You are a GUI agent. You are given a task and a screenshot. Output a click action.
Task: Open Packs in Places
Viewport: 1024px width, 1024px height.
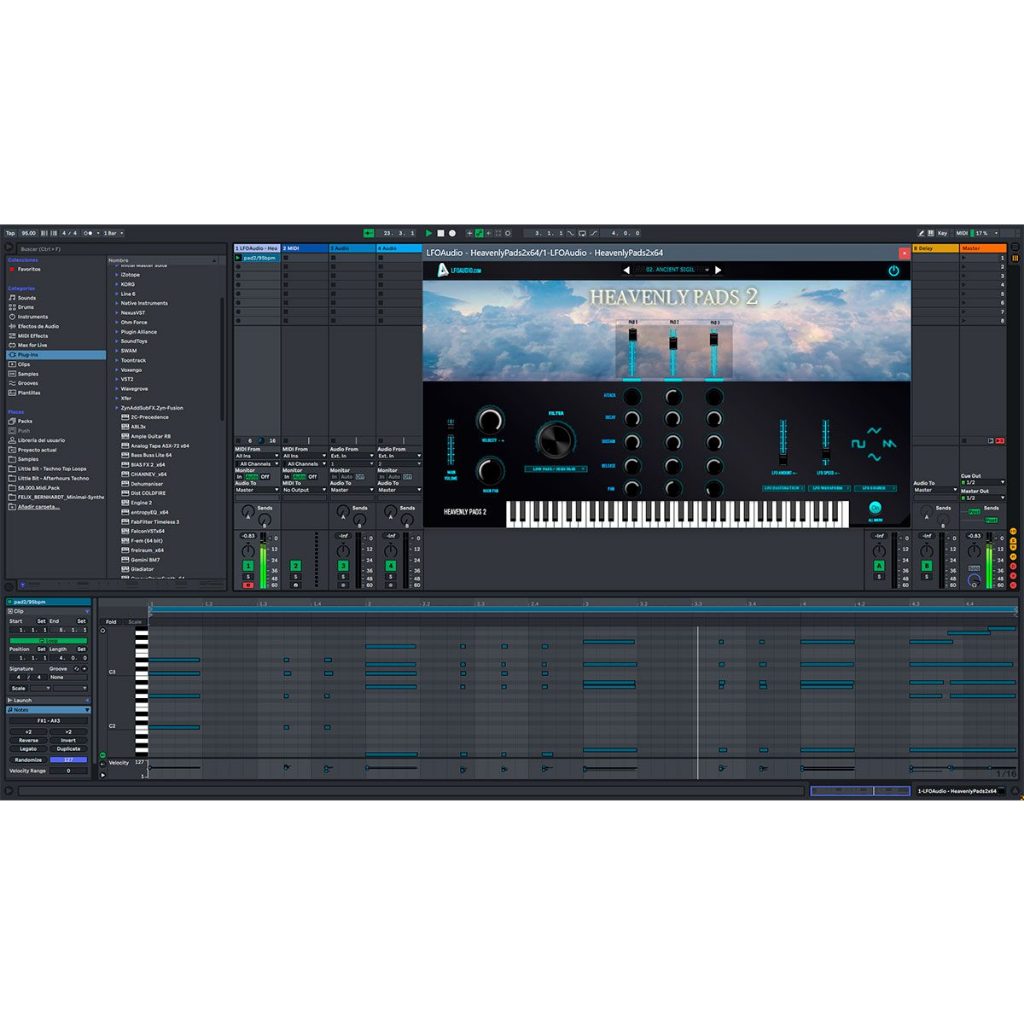25,421
